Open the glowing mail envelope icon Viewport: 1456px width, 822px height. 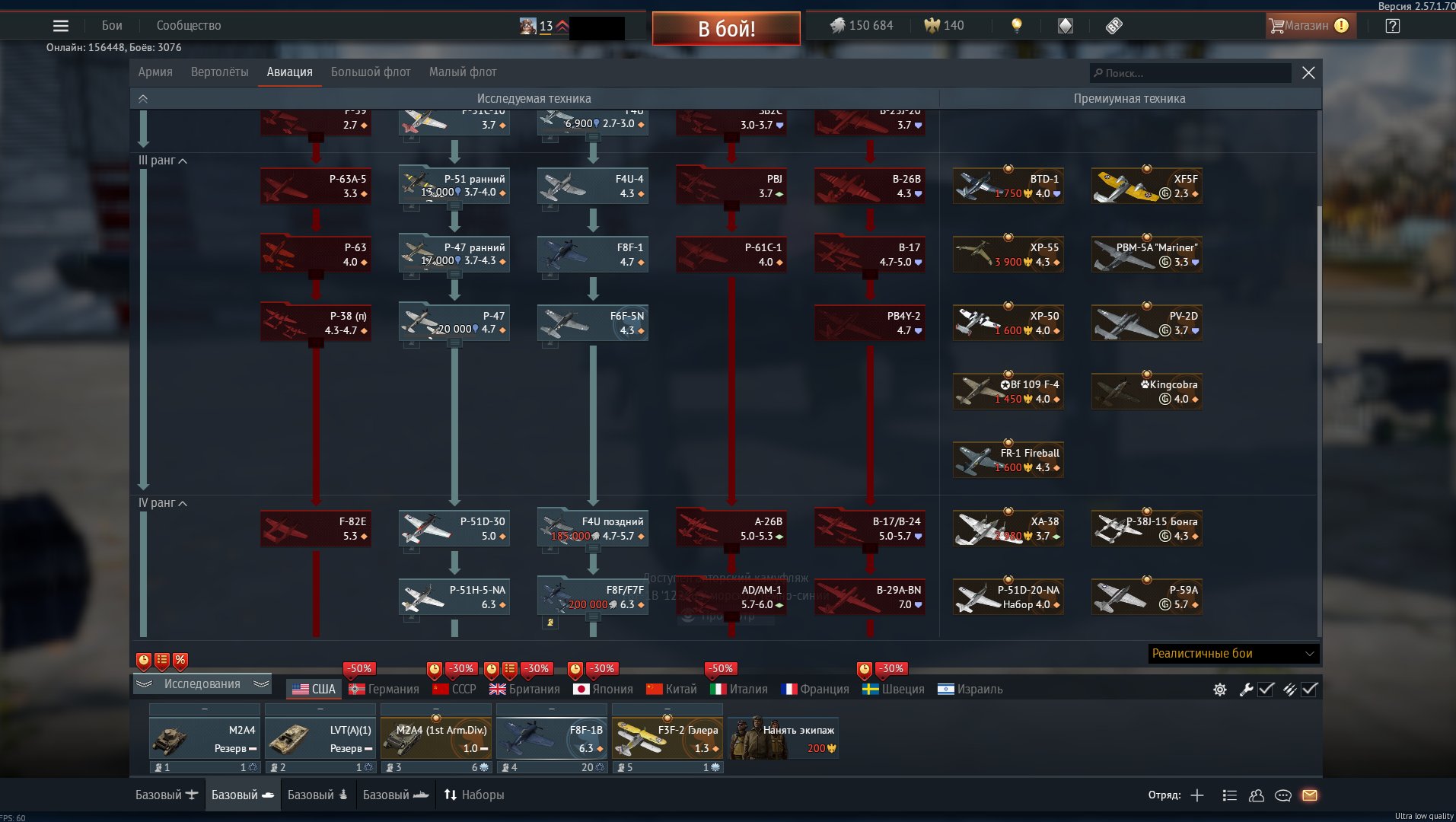(x=1310, y=795)
